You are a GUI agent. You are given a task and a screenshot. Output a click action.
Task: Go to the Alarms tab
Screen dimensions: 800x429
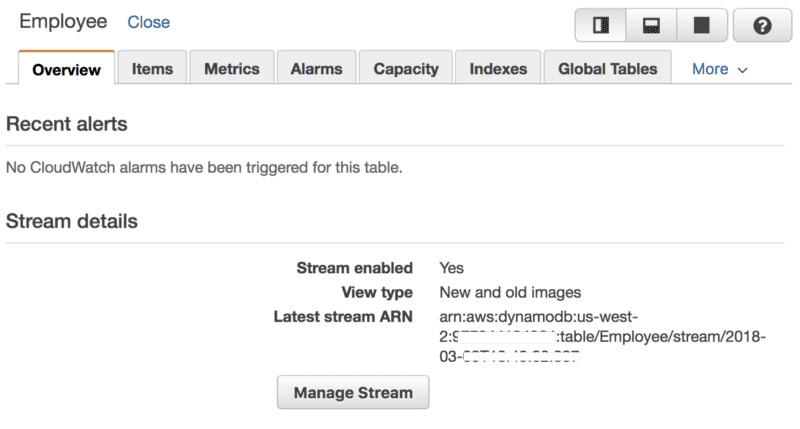coord(316,69)
